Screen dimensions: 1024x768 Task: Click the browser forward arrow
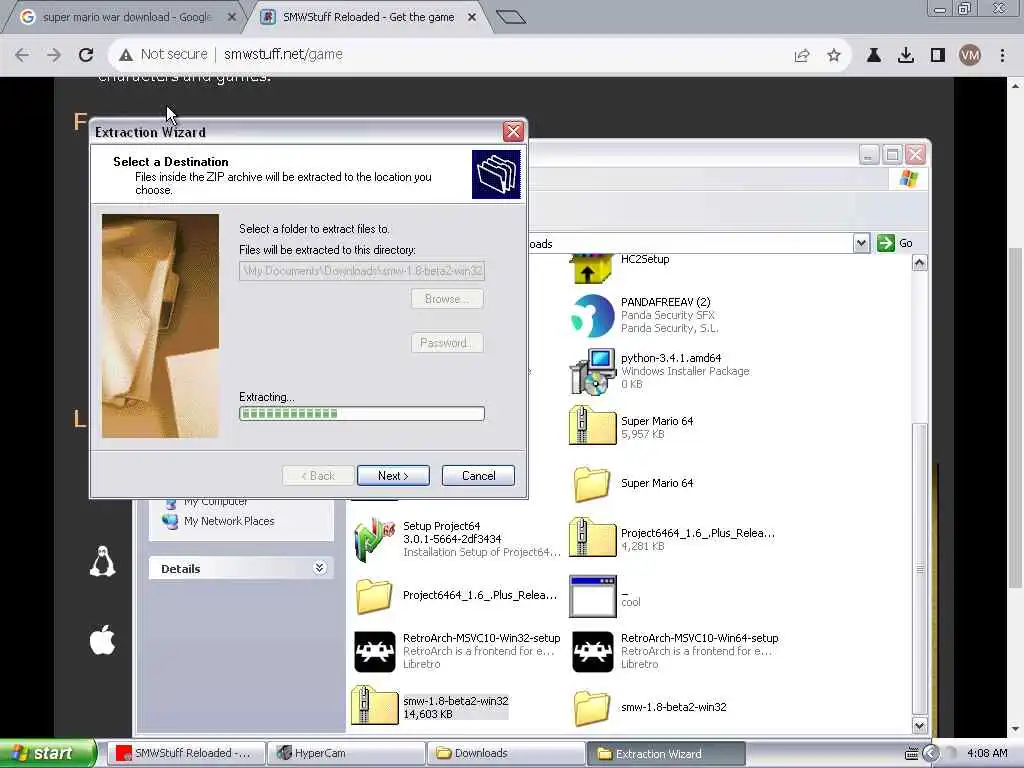click(x=54, y=55)
